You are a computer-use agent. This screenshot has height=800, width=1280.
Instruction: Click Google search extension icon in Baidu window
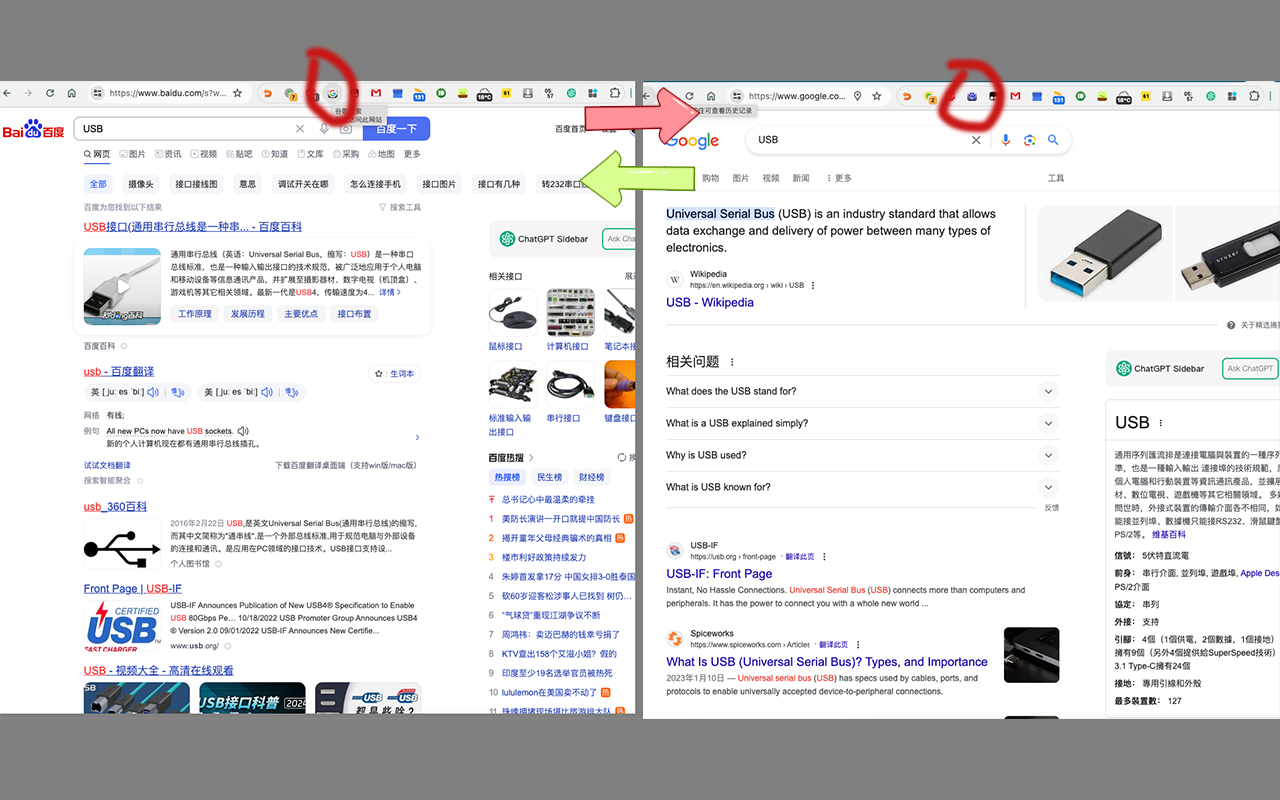click(332, 93)
